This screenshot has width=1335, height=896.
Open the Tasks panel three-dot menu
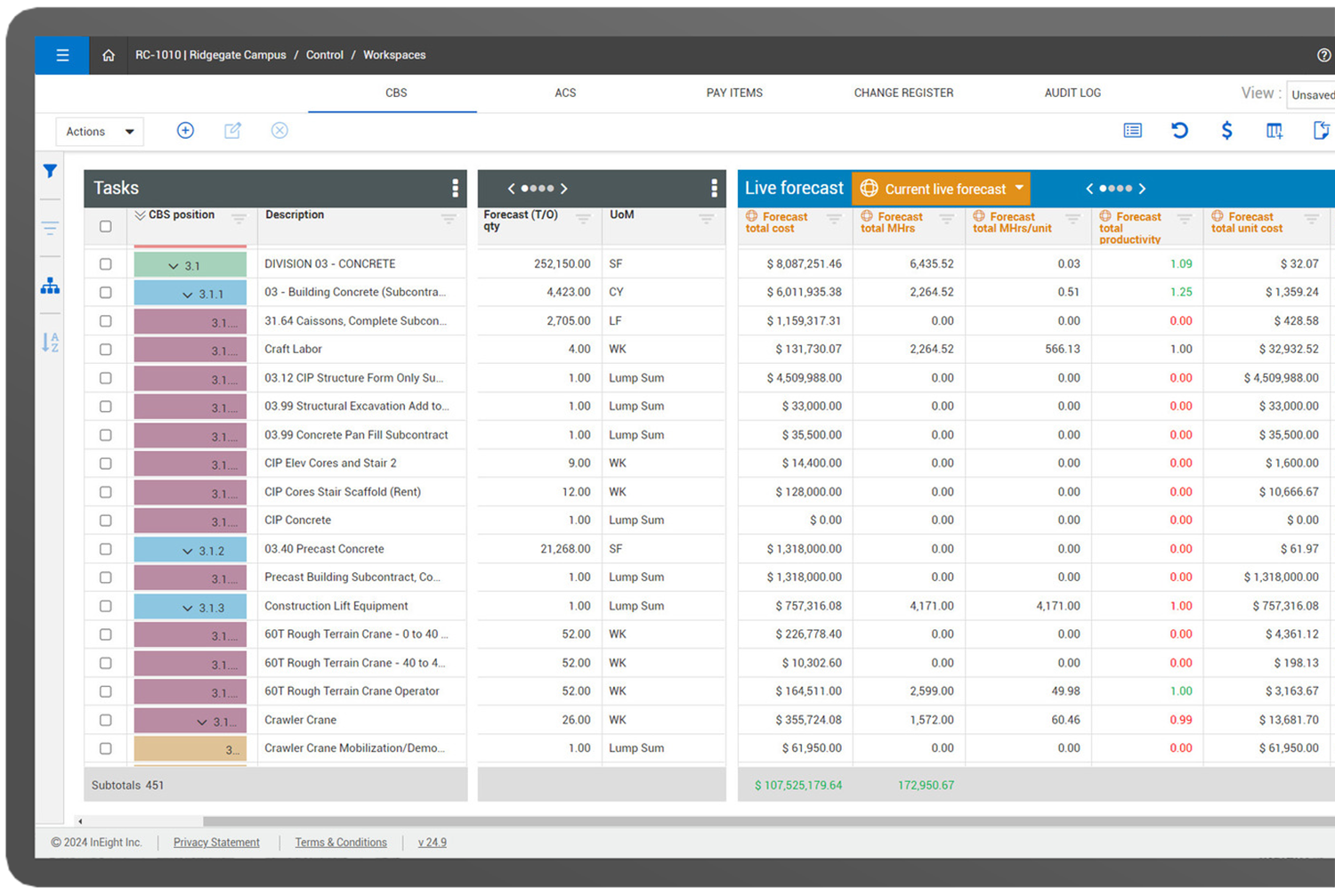click(x=455, y=188)
